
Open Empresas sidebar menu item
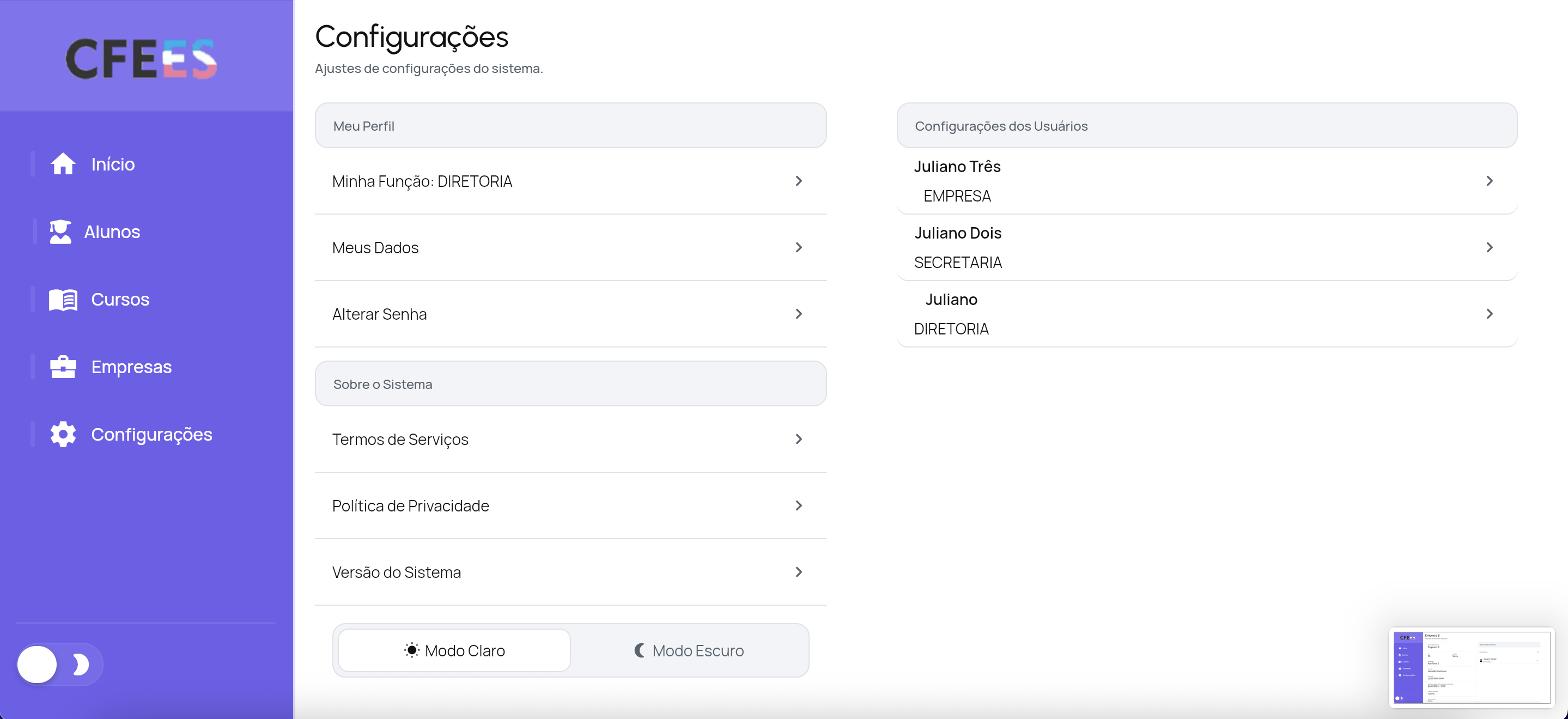tap(131, 367)
